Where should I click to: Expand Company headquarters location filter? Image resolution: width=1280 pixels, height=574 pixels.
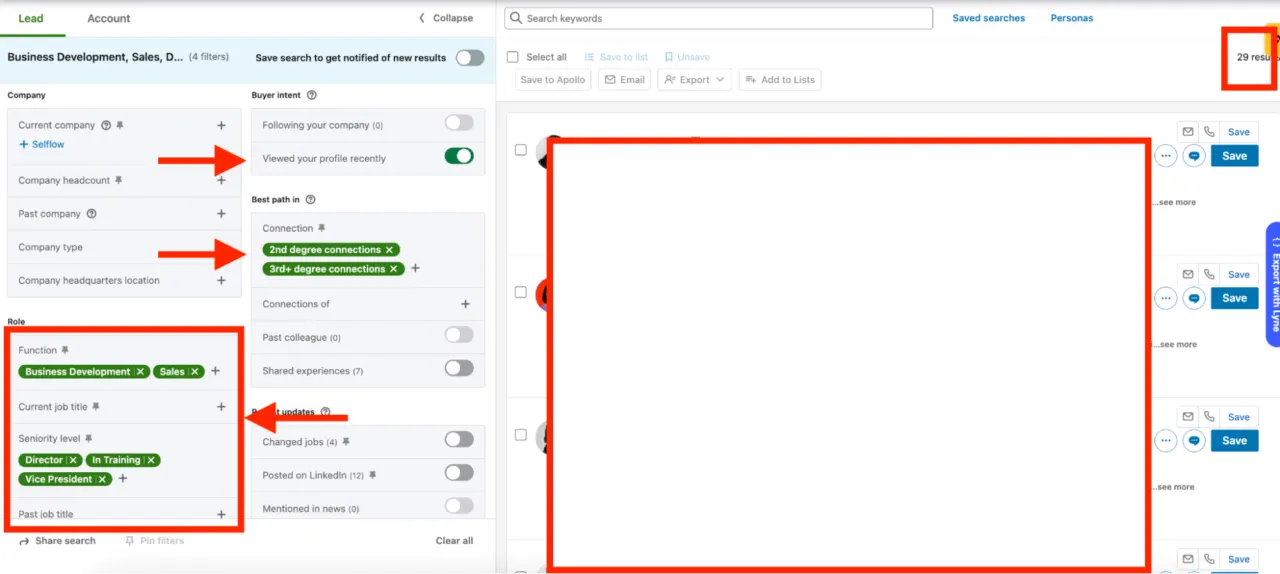[x=221, y=281]
